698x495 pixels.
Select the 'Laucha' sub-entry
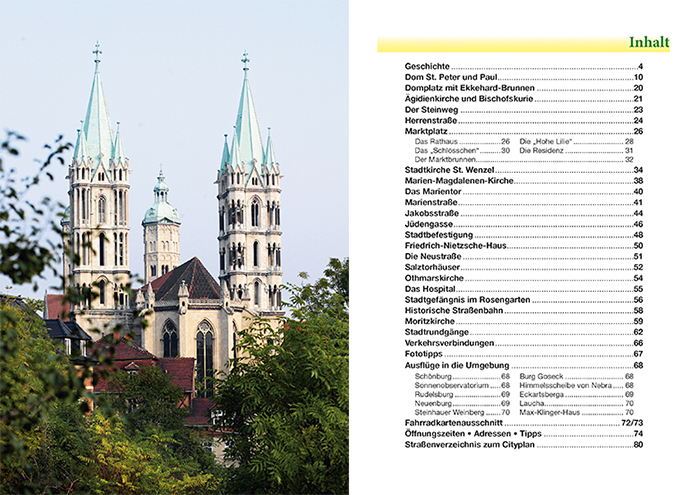(576, 403)
